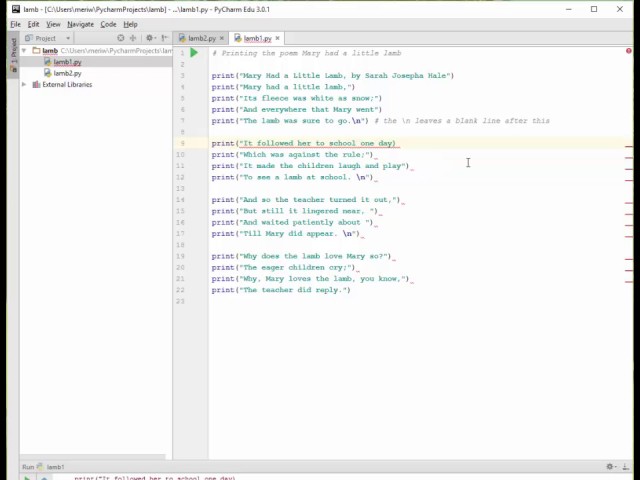Click the External Libraries icon
This screenshot has height=480, width=640.
36,84
